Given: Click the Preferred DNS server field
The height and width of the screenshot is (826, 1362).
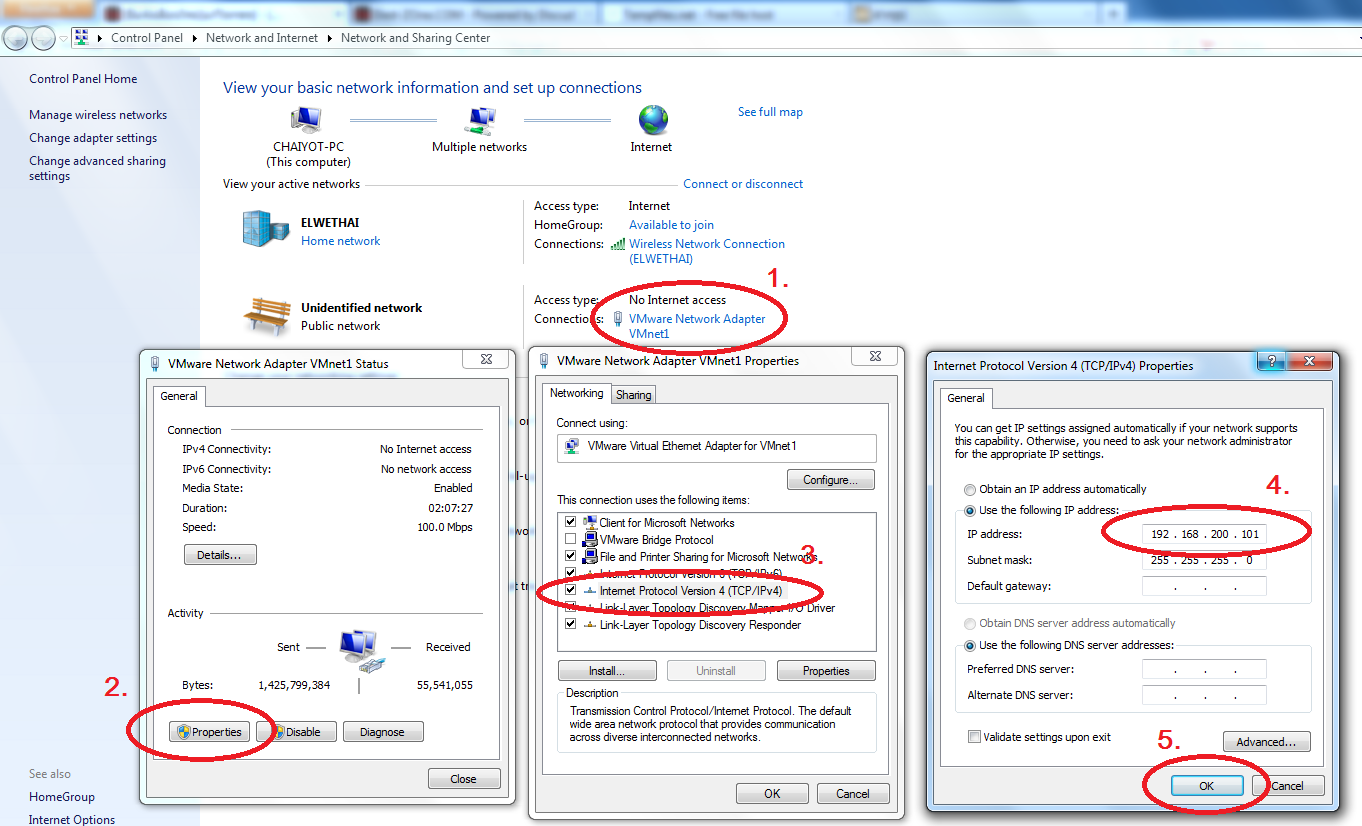Looking at the screenshot, I should point(1204,669).
